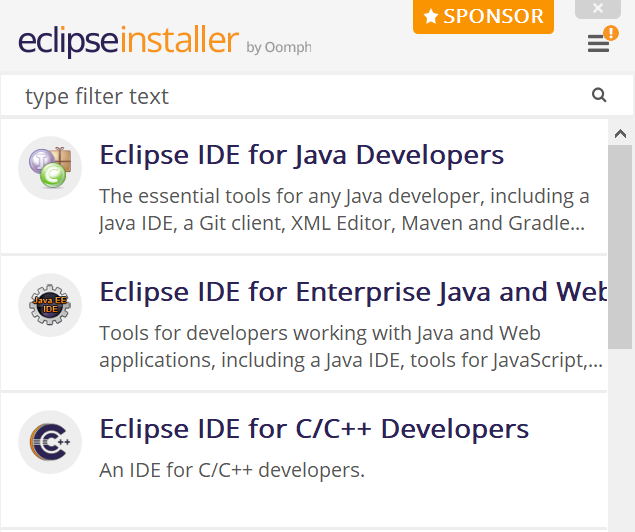The height and width of the screenshot is (532, 635).
Task: Click the eclipseinstaller logo
Action: (x=128, y=40)
